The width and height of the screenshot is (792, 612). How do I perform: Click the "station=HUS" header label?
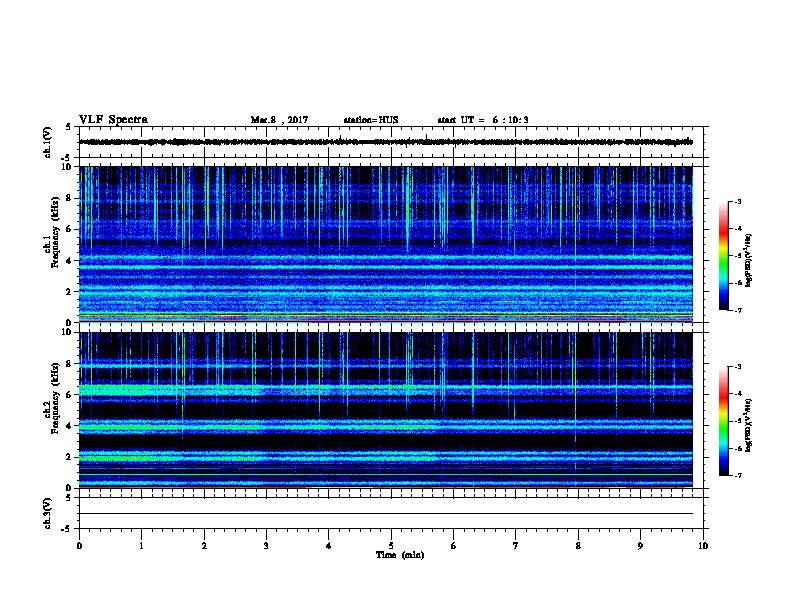pyautogui.click(x=371, y=120)
